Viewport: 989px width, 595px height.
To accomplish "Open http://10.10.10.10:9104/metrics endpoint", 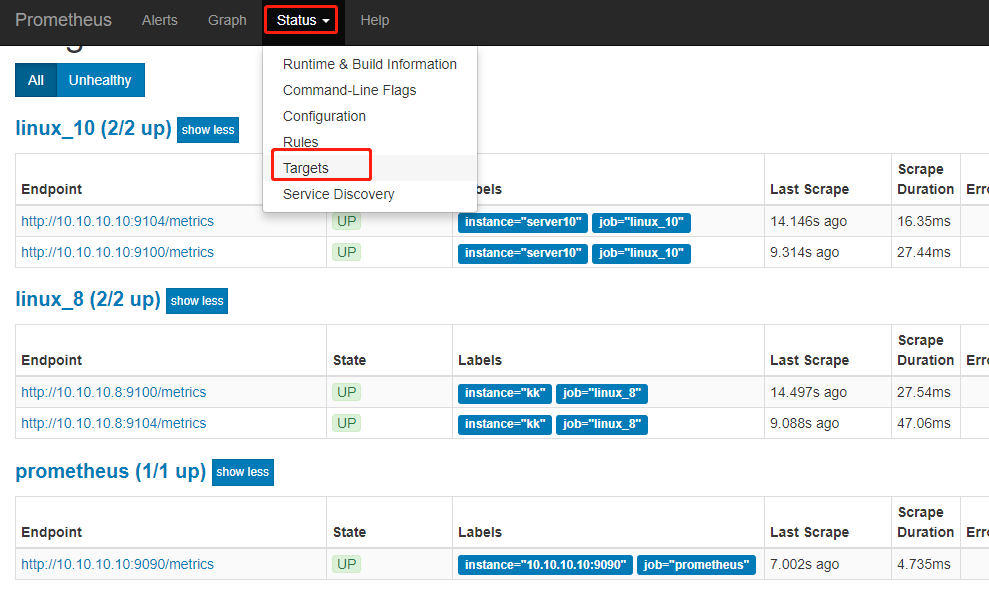I will coord(117,221).
